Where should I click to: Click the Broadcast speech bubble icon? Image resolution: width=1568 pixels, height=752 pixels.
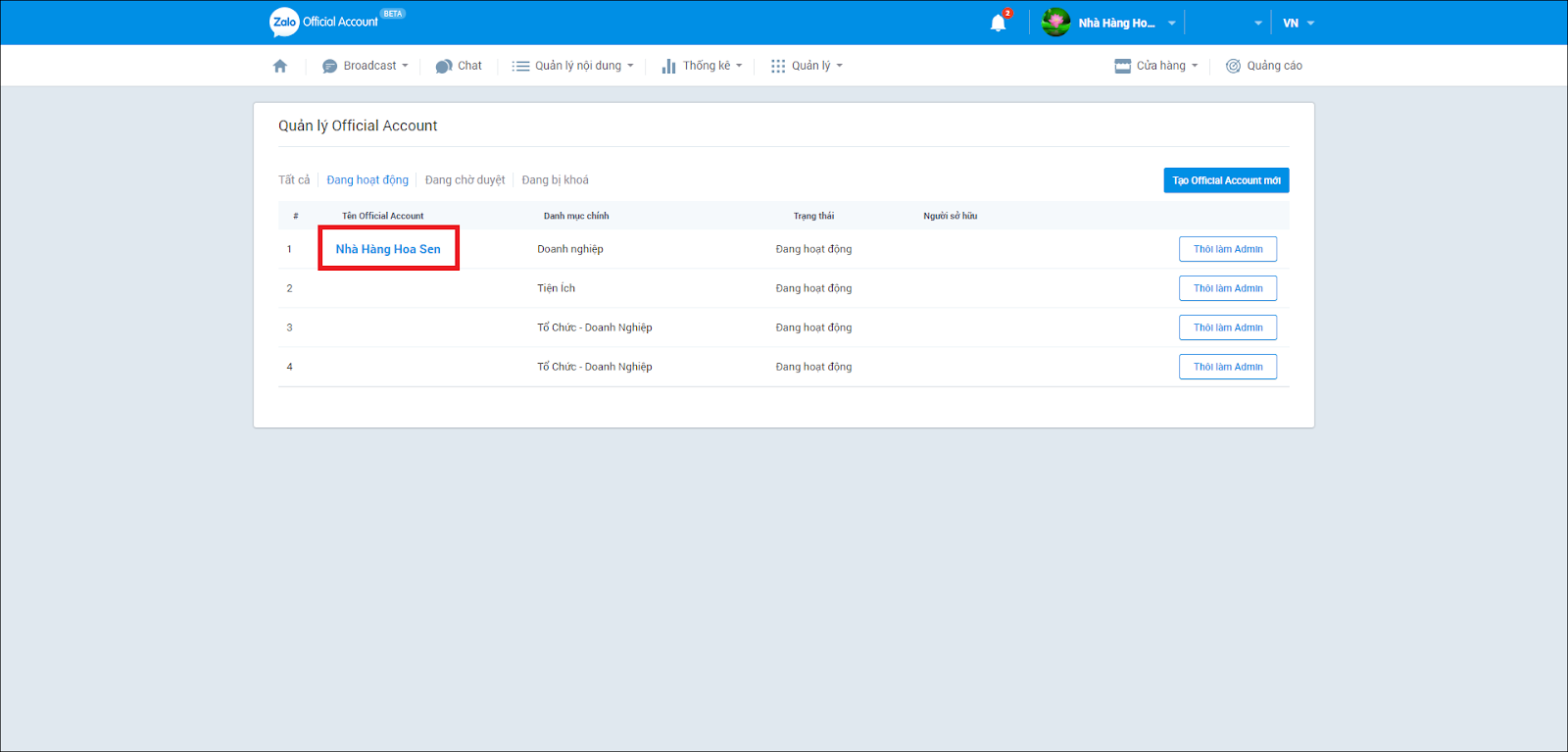click(x=329, y=66)
